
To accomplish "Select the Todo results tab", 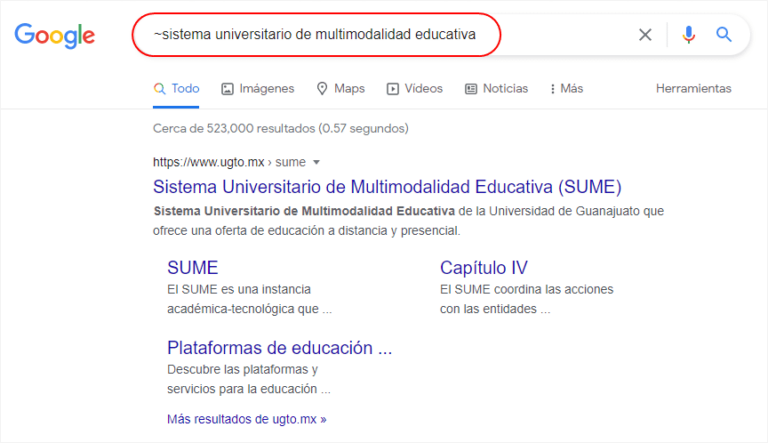I will tap(176, 89).
